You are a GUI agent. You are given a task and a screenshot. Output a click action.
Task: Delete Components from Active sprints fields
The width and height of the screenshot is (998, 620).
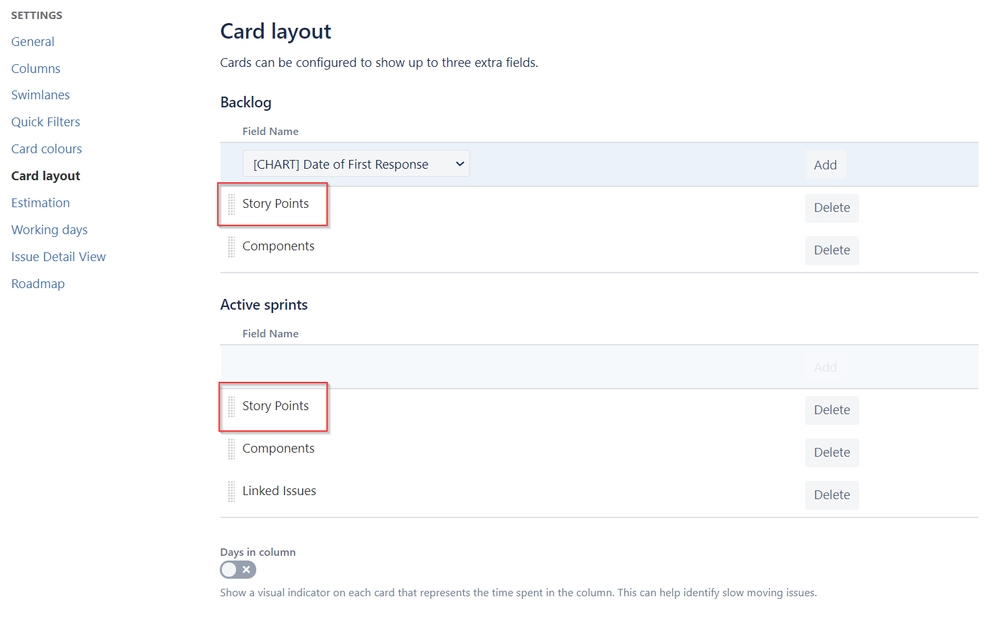pos(831,452)
